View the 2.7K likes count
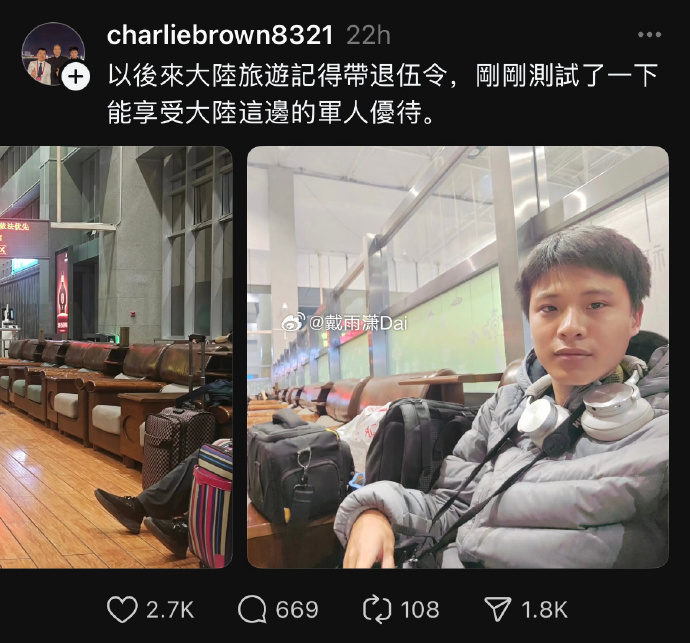Screen dimensions: 690x643 [170, 610]
